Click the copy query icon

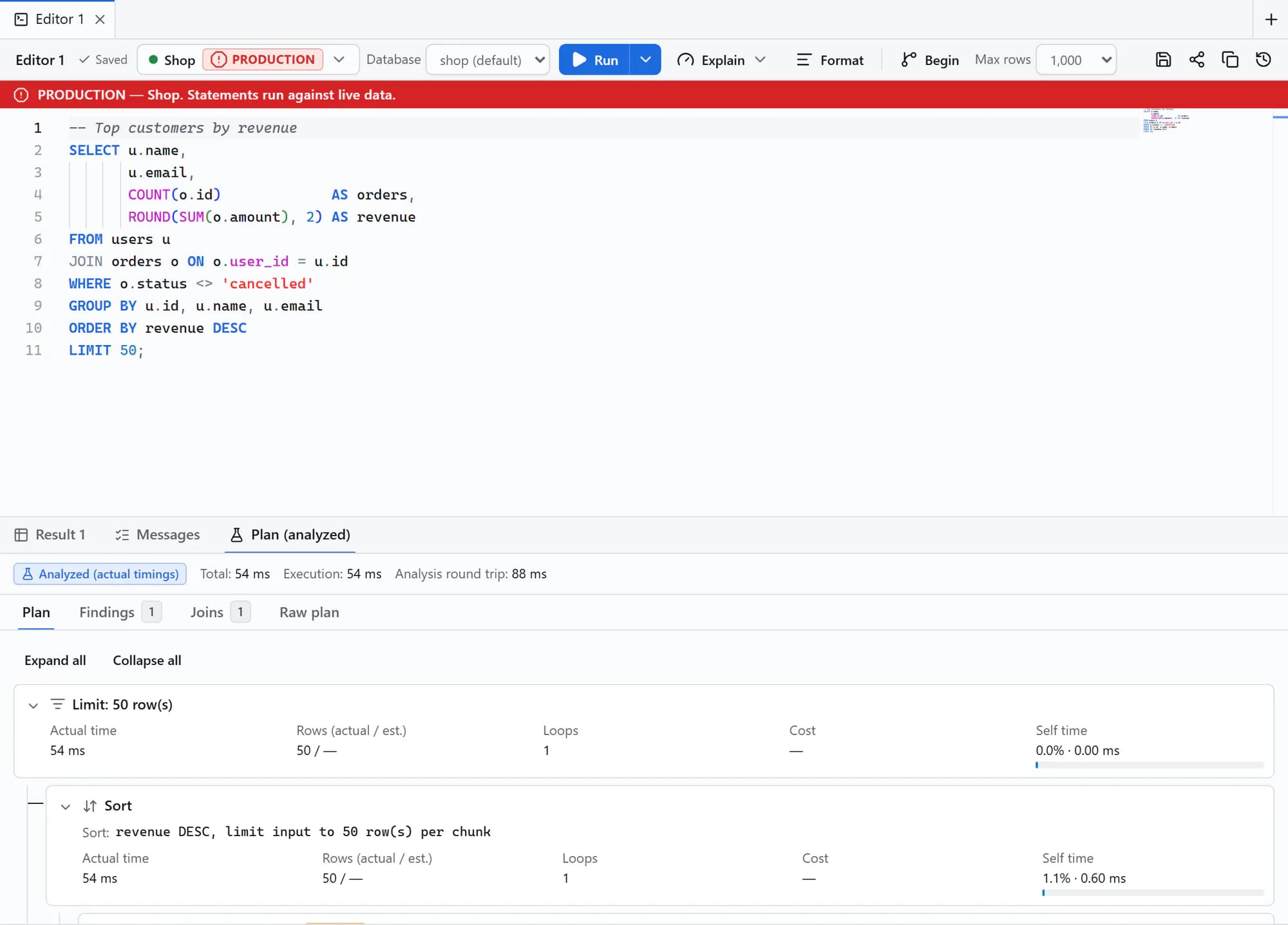point(1230,60)
